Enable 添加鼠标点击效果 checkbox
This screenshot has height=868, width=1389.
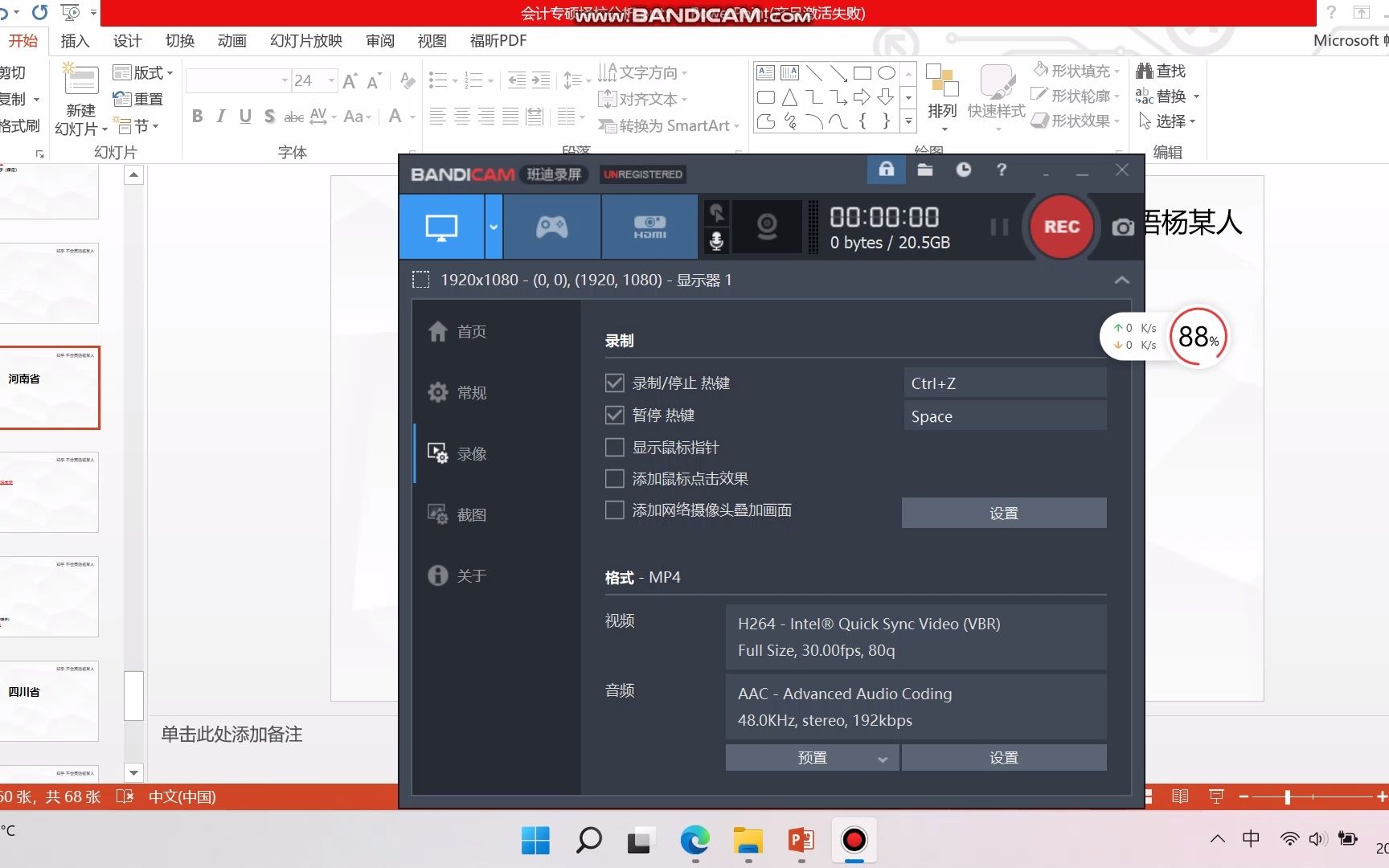(x=614, y=478)
